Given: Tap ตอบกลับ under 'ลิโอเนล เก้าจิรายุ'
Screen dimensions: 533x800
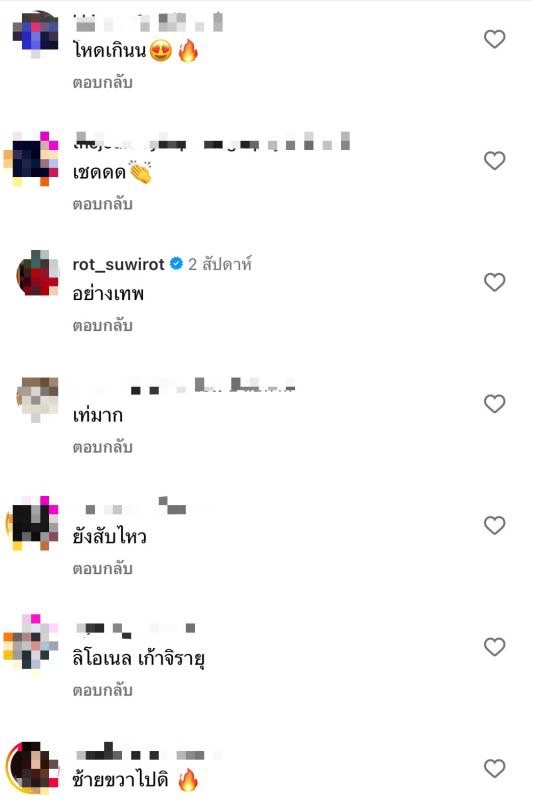Looking at the screenshot, I should (103, 690).
